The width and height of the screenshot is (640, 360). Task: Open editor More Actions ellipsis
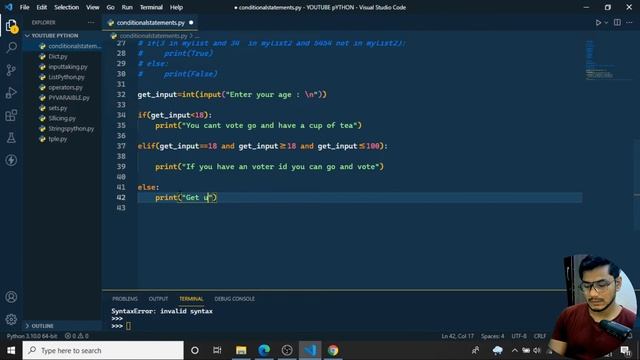629,22
